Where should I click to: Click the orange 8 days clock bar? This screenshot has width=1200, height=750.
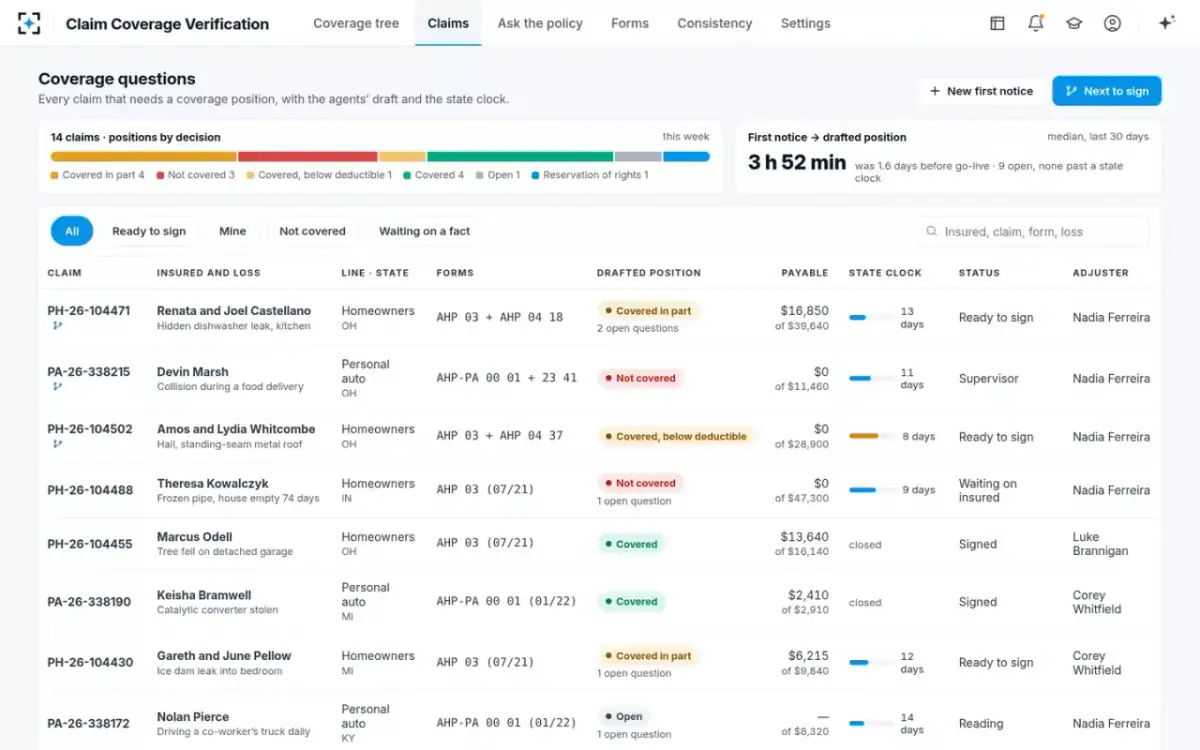tap(870, 436)
